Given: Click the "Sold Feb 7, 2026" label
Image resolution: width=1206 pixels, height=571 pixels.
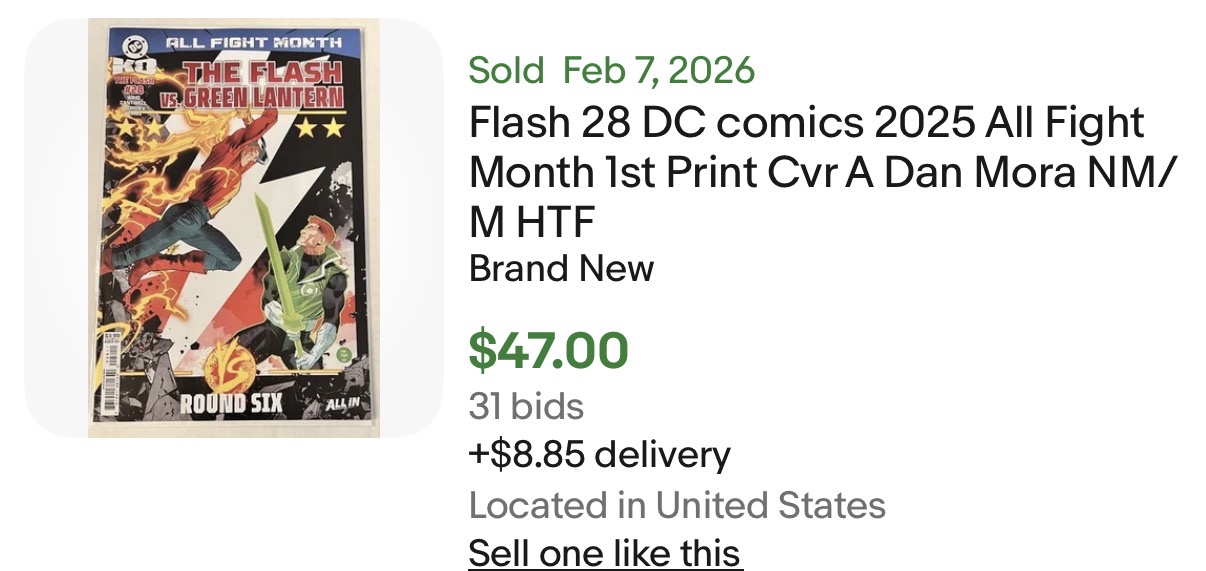Looking at the screenshot, I should pos(611,71).
